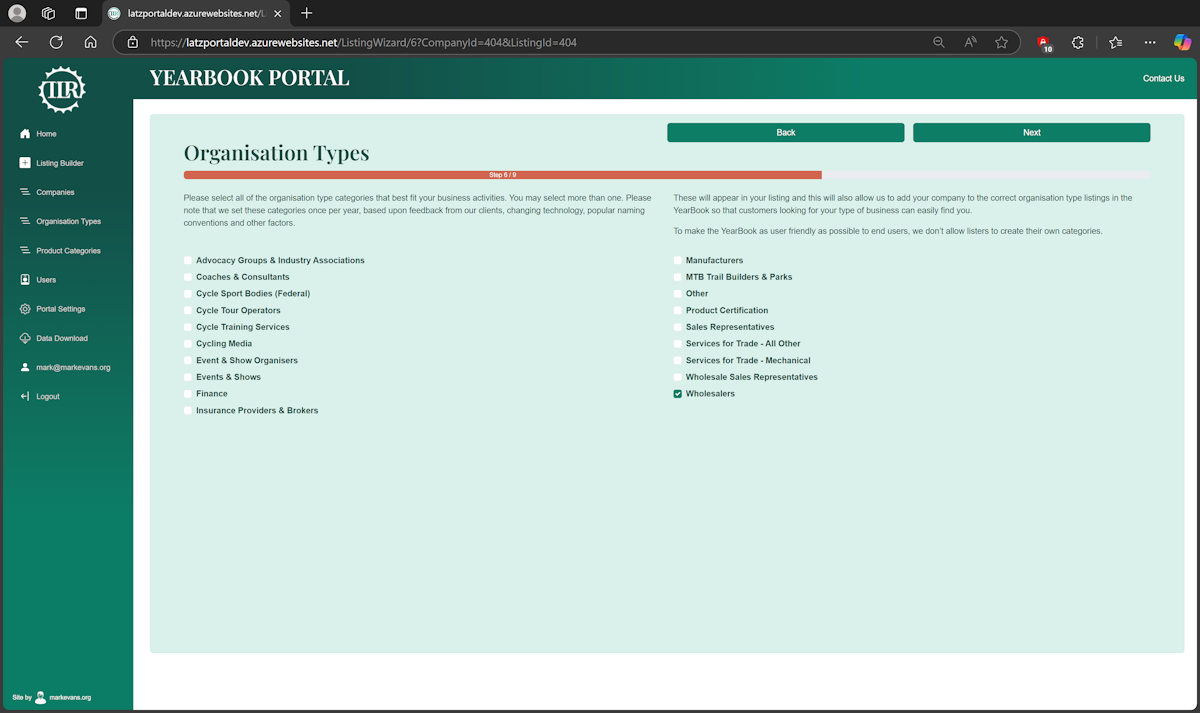The width and height of the screenshot is (1200, 713).
Task: Click the Companies list icon
Action: (x=25, y=192)
